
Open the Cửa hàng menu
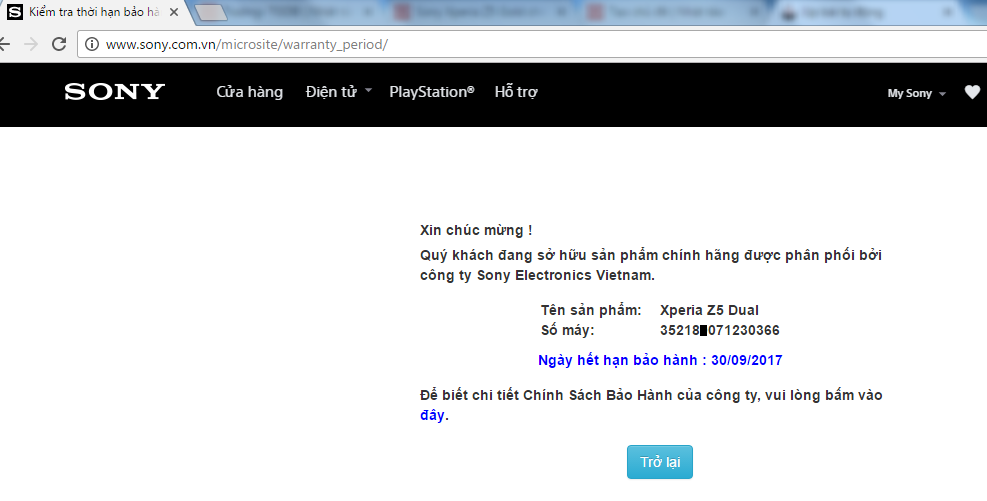(x=250, y=92)
